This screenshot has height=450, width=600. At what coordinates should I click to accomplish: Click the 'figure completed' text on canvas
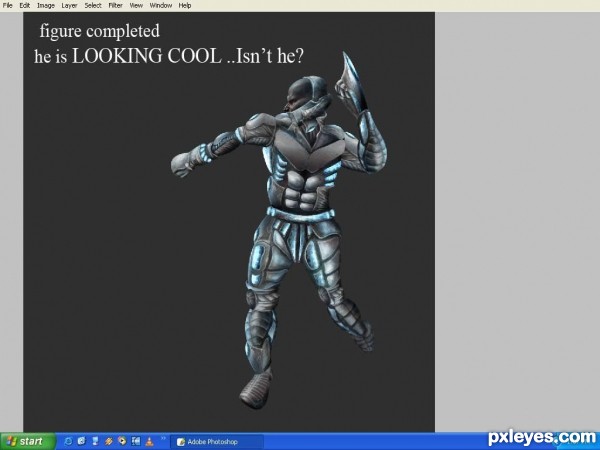(x=99, y=31)
